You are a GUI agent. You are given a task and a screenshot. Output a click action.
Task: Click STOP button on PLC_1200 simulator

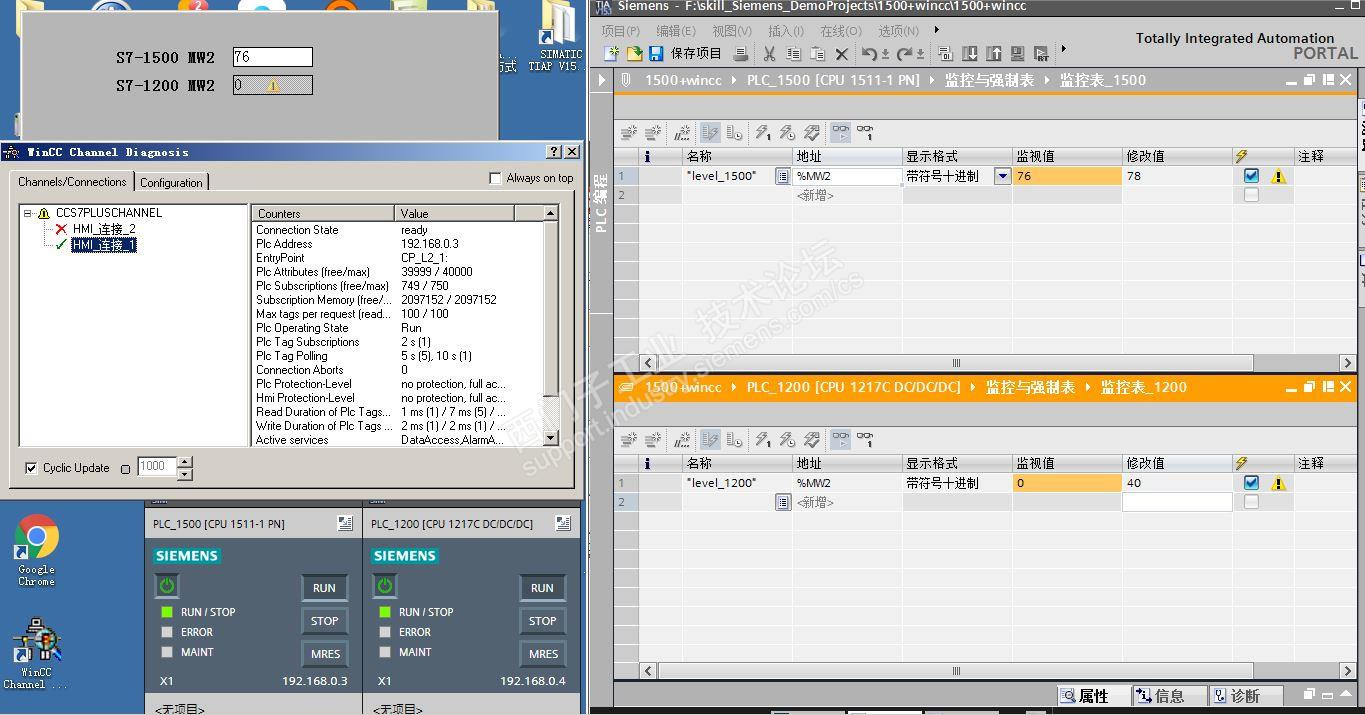[542, 621]
